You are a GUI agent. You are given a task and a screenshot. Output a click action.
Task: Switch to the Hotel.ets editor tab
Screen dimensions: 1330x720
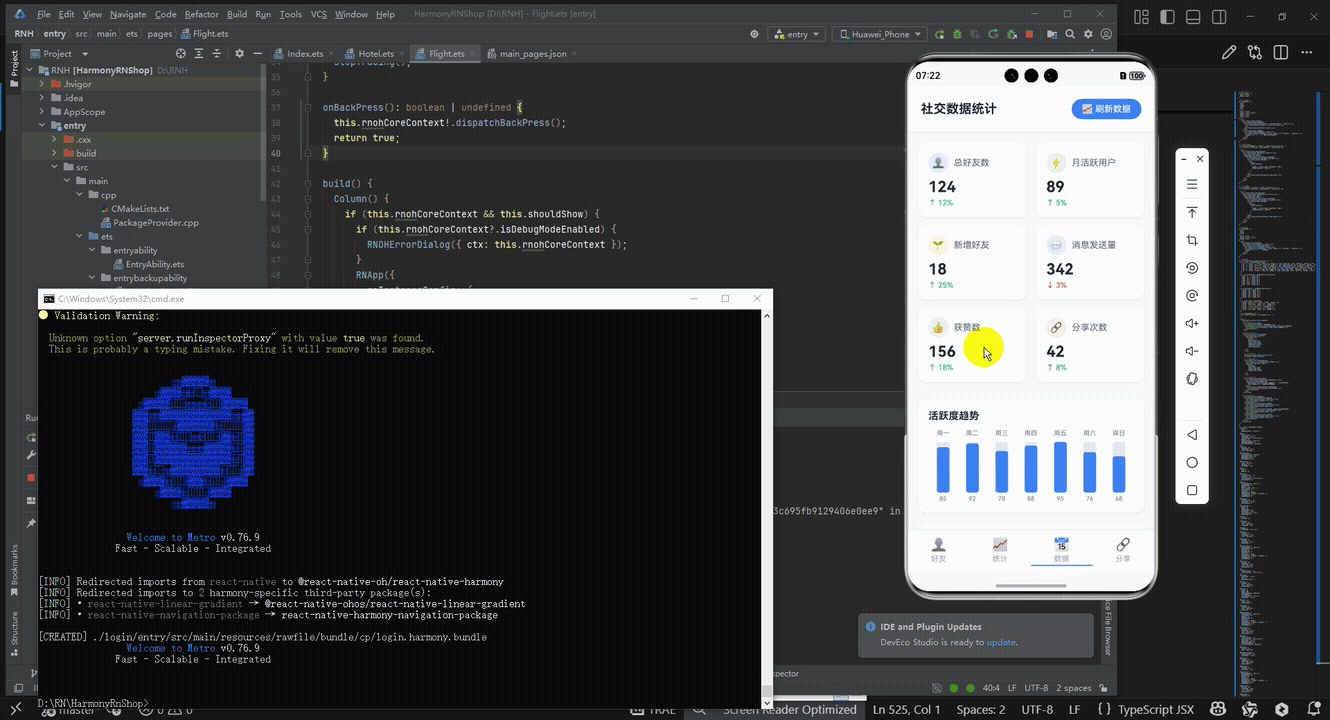tap(375, 54)
